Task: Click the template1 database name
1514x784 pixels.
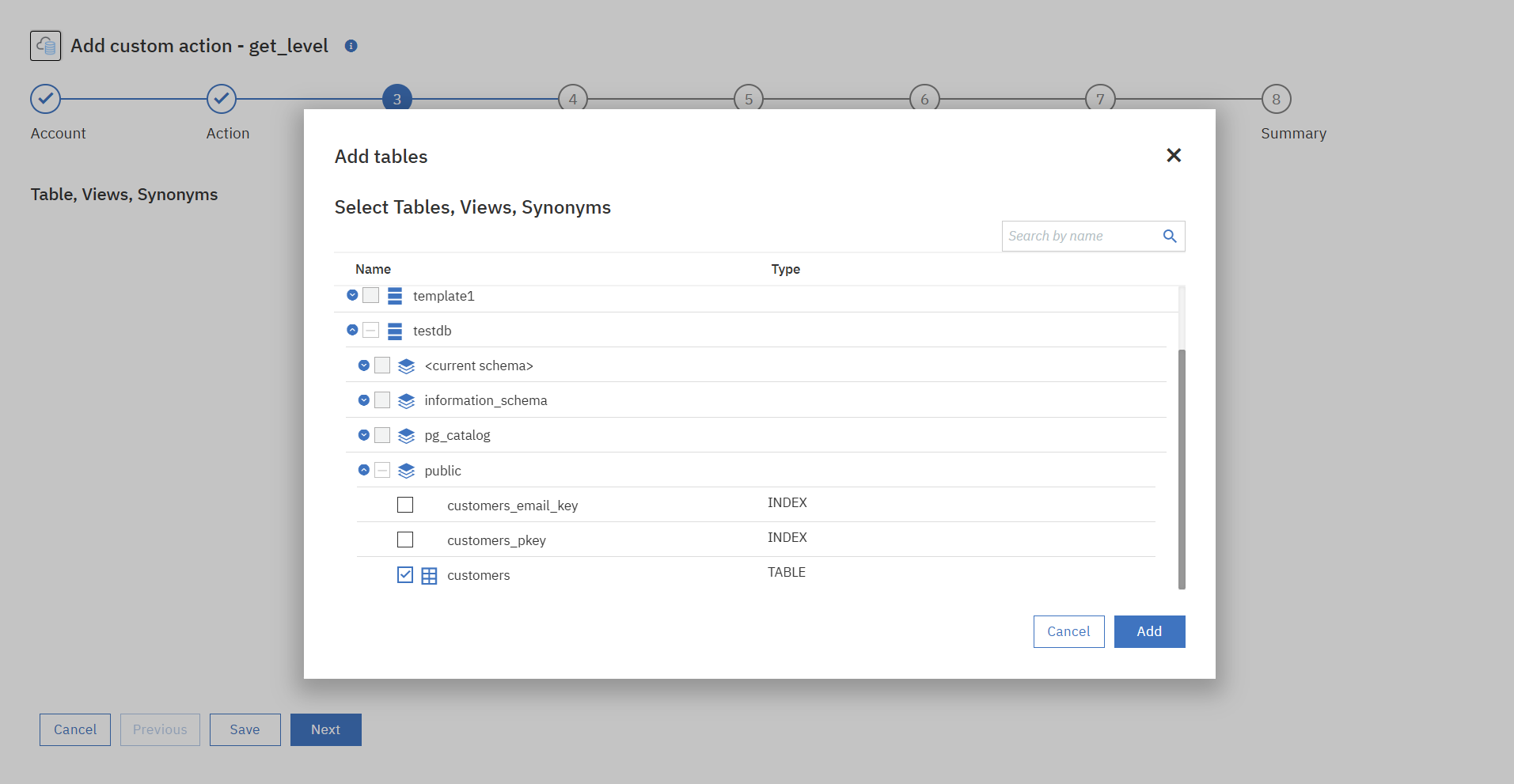Action: 444,296
